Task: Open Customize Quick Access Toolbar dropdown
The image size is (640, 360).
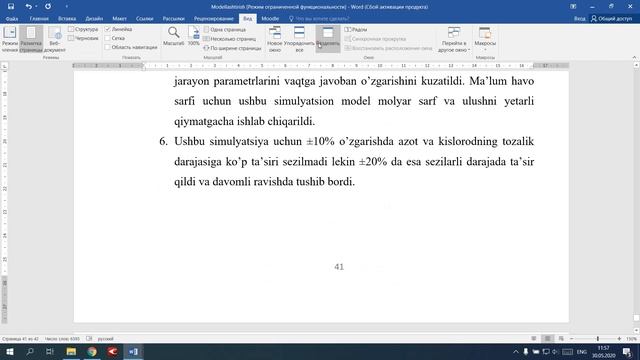Action: (x=67, y=7)
